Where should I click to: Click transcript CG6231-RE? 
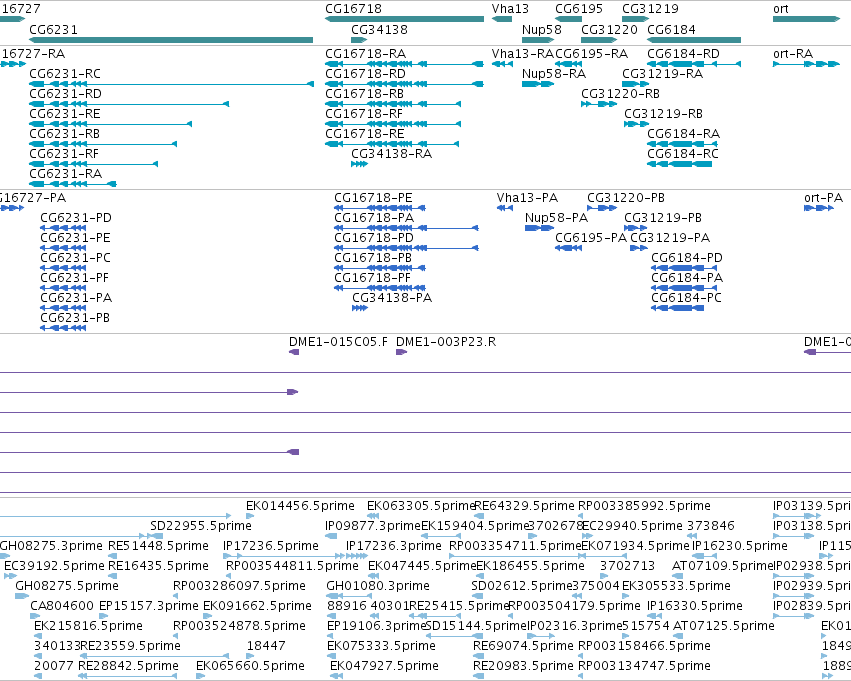coord(111,124)
